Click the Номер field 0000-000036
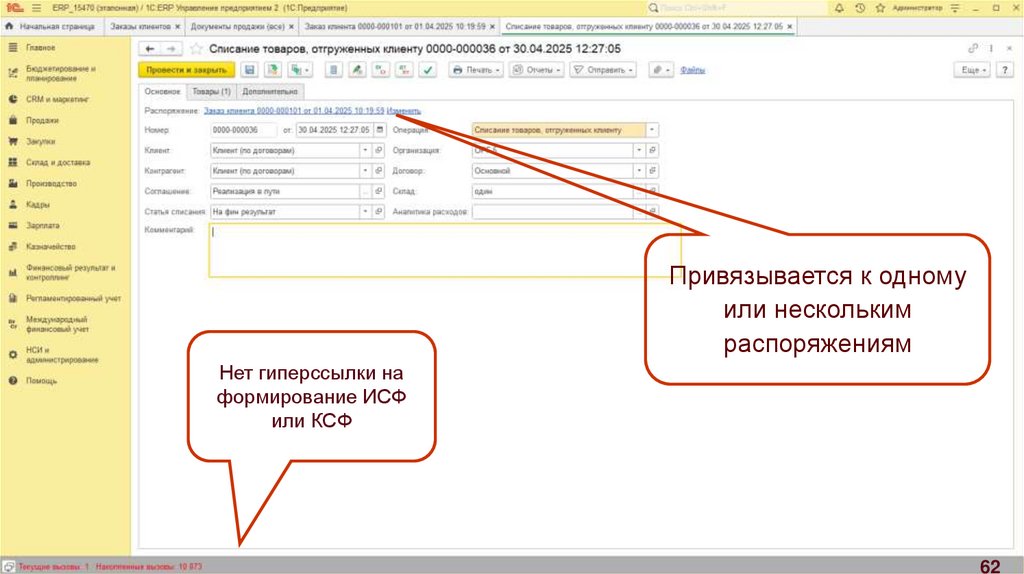This screenshot has height=574, width=1024. click(x=243, y=130)
